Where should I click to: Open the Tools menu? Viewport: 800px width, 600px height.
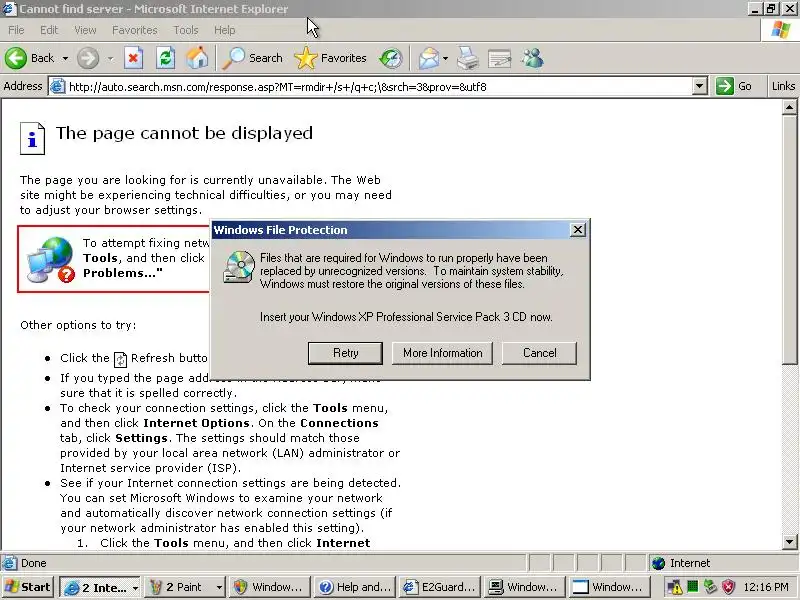click(186, 30)
